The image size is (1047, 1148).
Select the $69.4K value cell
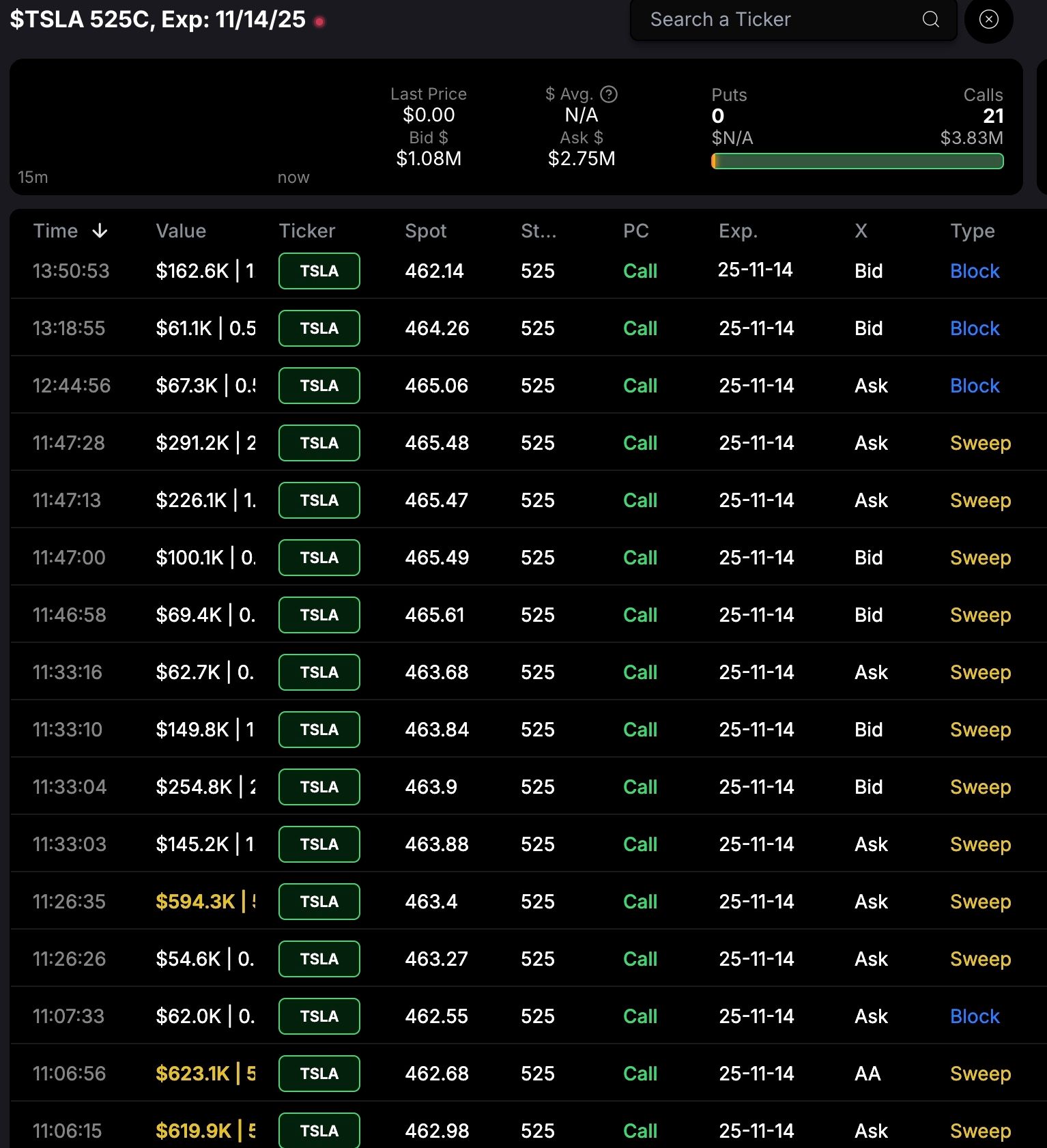tap(205, 615)
